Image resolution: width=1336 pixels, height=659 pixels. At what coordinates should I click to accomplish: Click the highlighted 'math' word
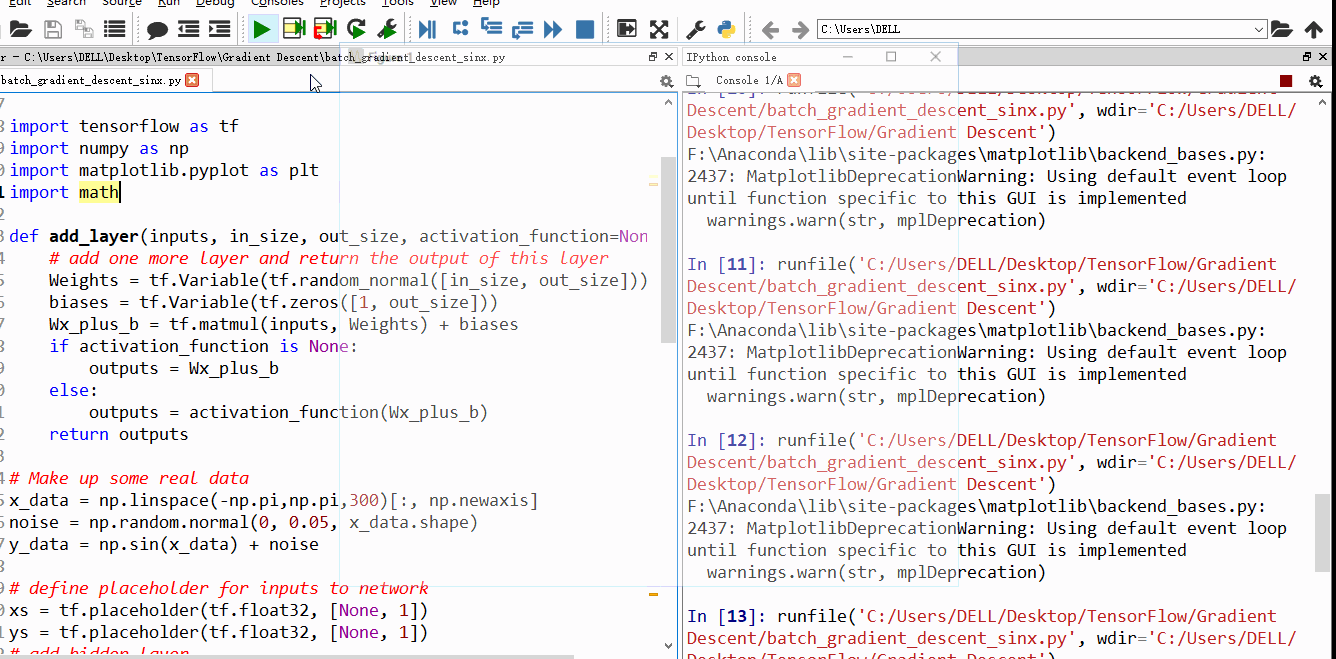99,192
